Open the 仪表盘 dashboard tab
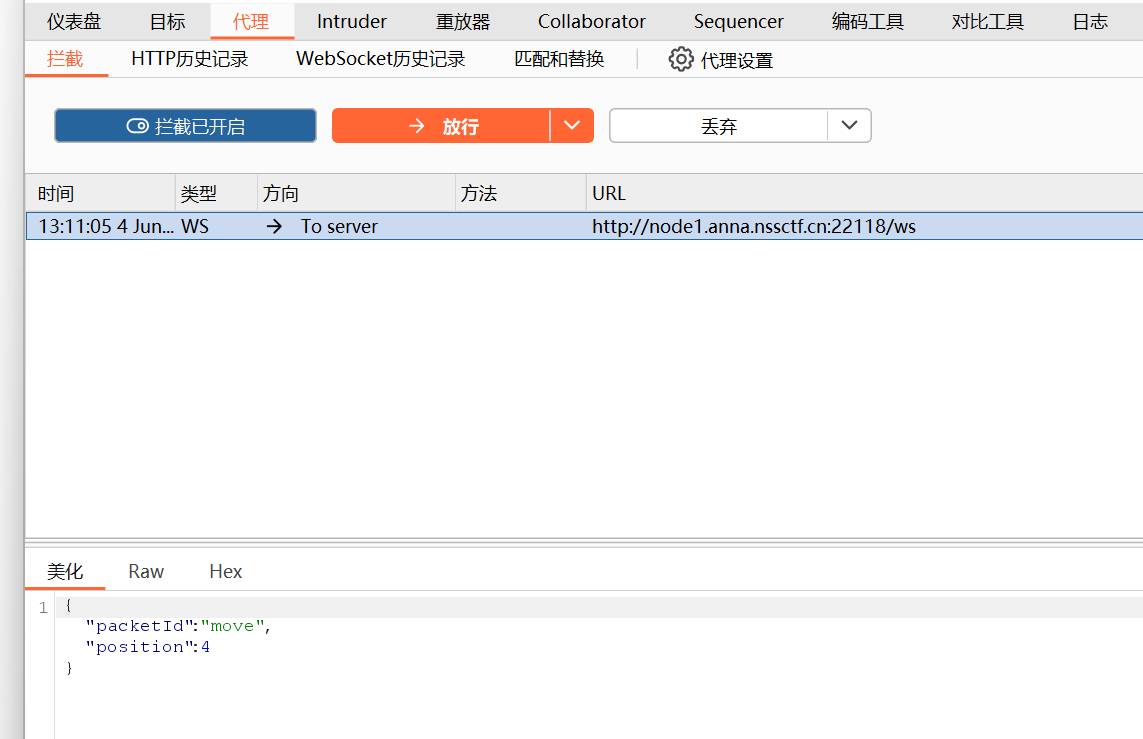Image resolution: width=1143 pixels, height=739 pixels. (74, 22)
